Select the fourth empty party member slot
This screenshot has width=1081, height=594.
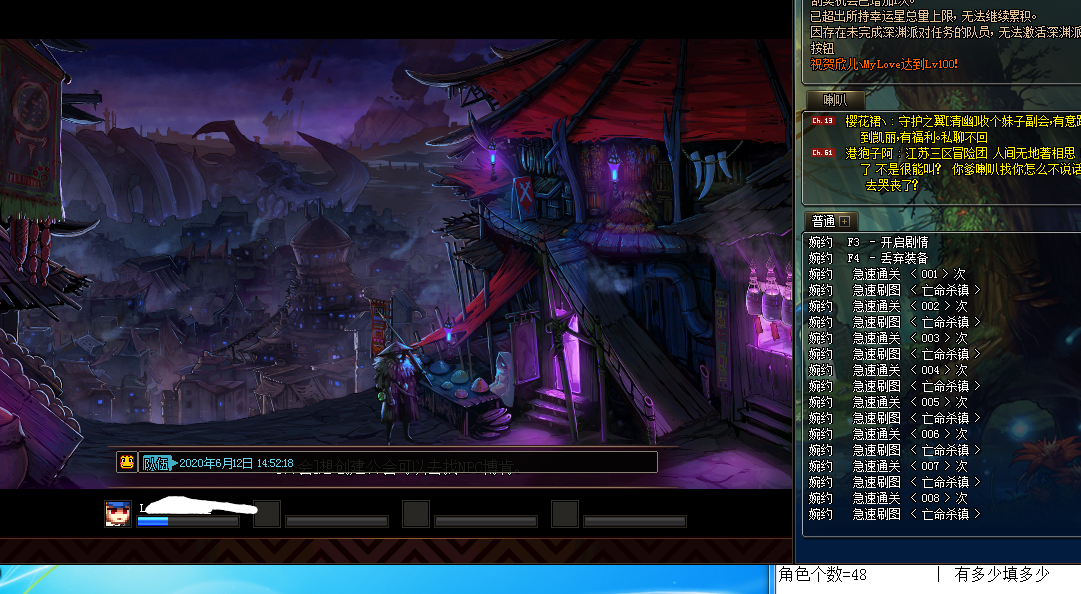tap(565, 514)
